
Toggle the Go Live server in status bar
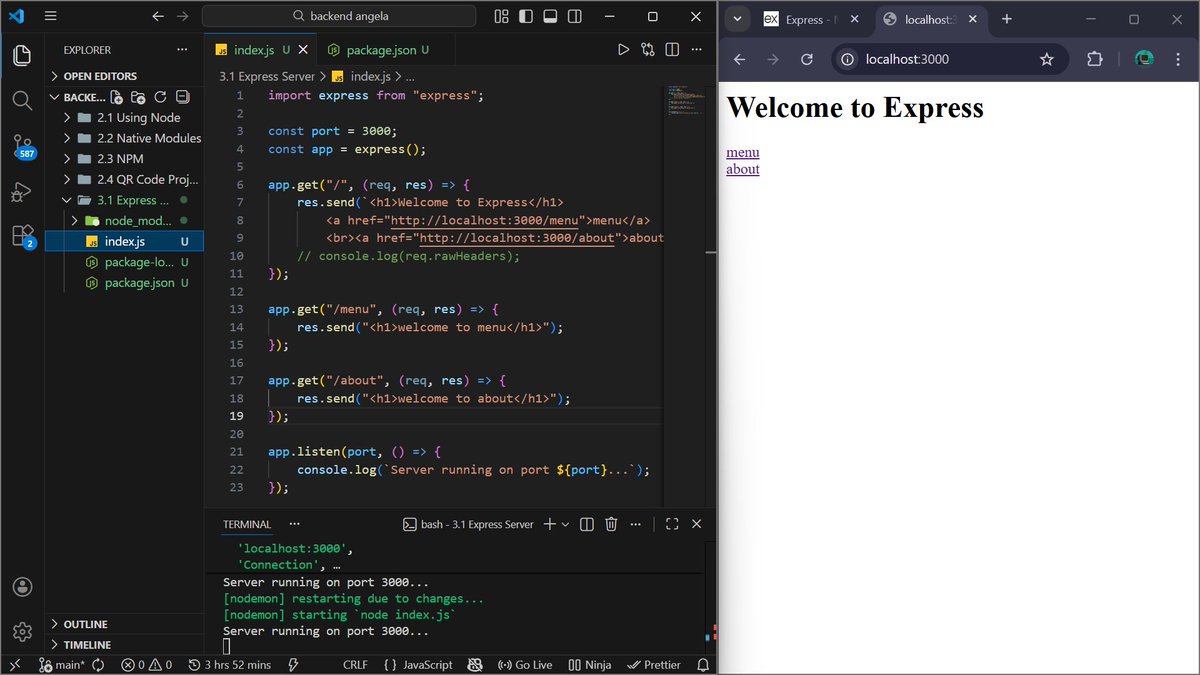coord(525,664)
